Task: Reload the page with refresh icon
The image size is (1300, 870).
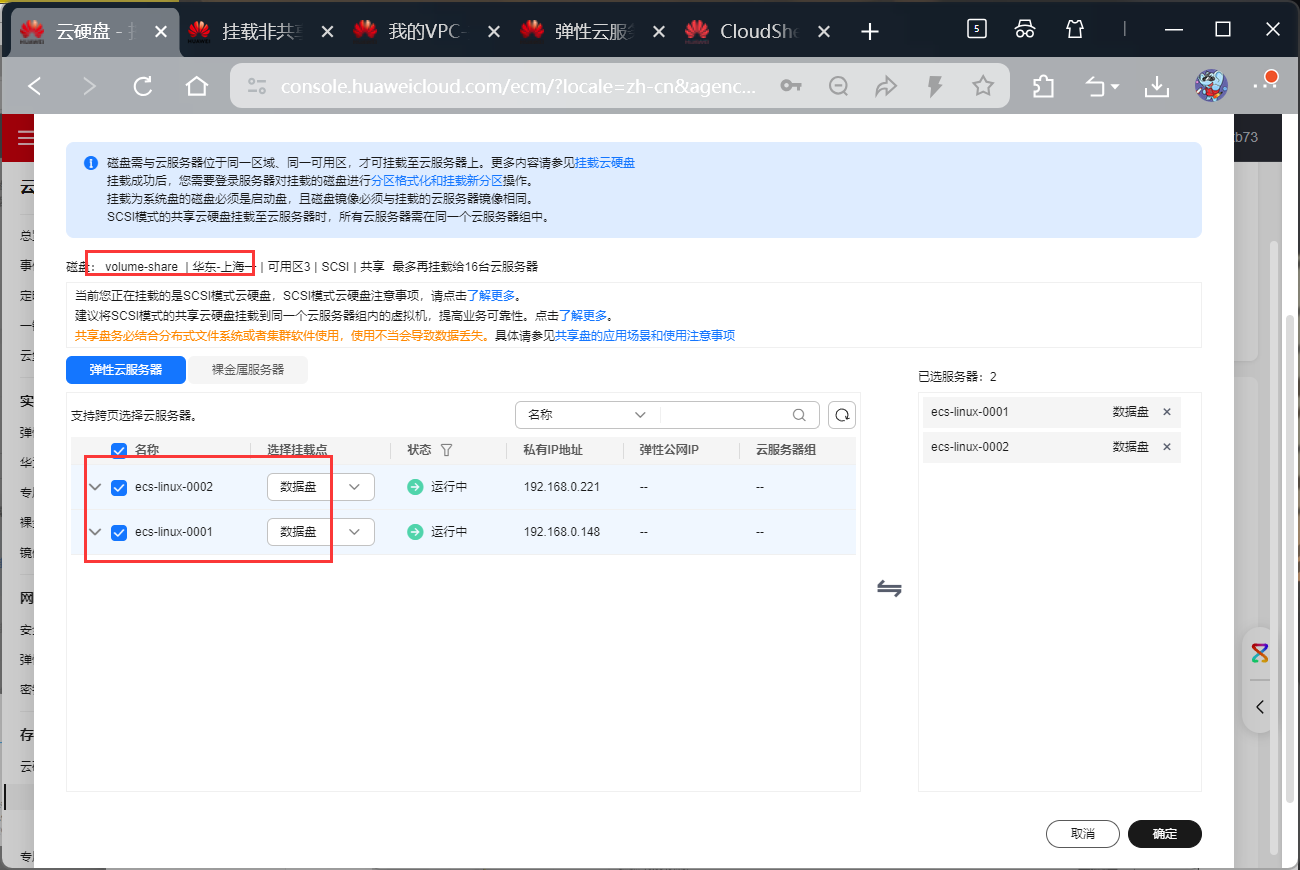Action: click(x=143, y=87)
